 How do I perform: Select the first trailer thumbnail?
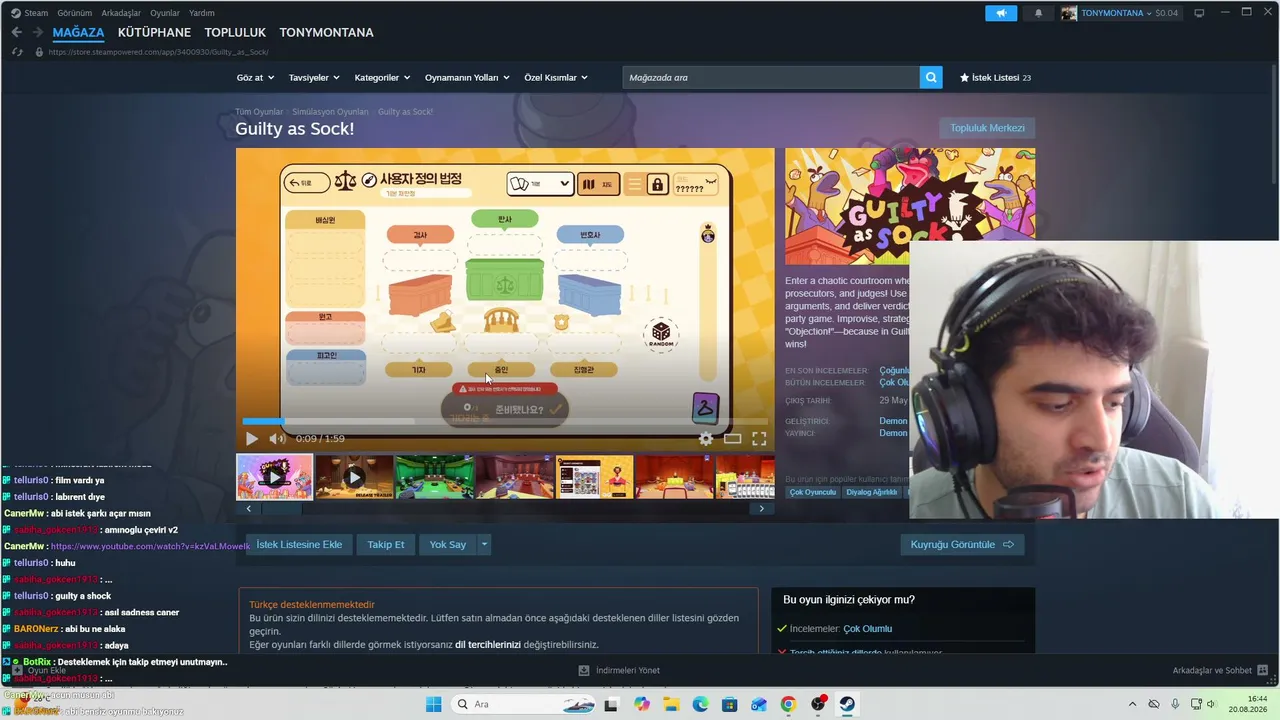pos(274,477)
